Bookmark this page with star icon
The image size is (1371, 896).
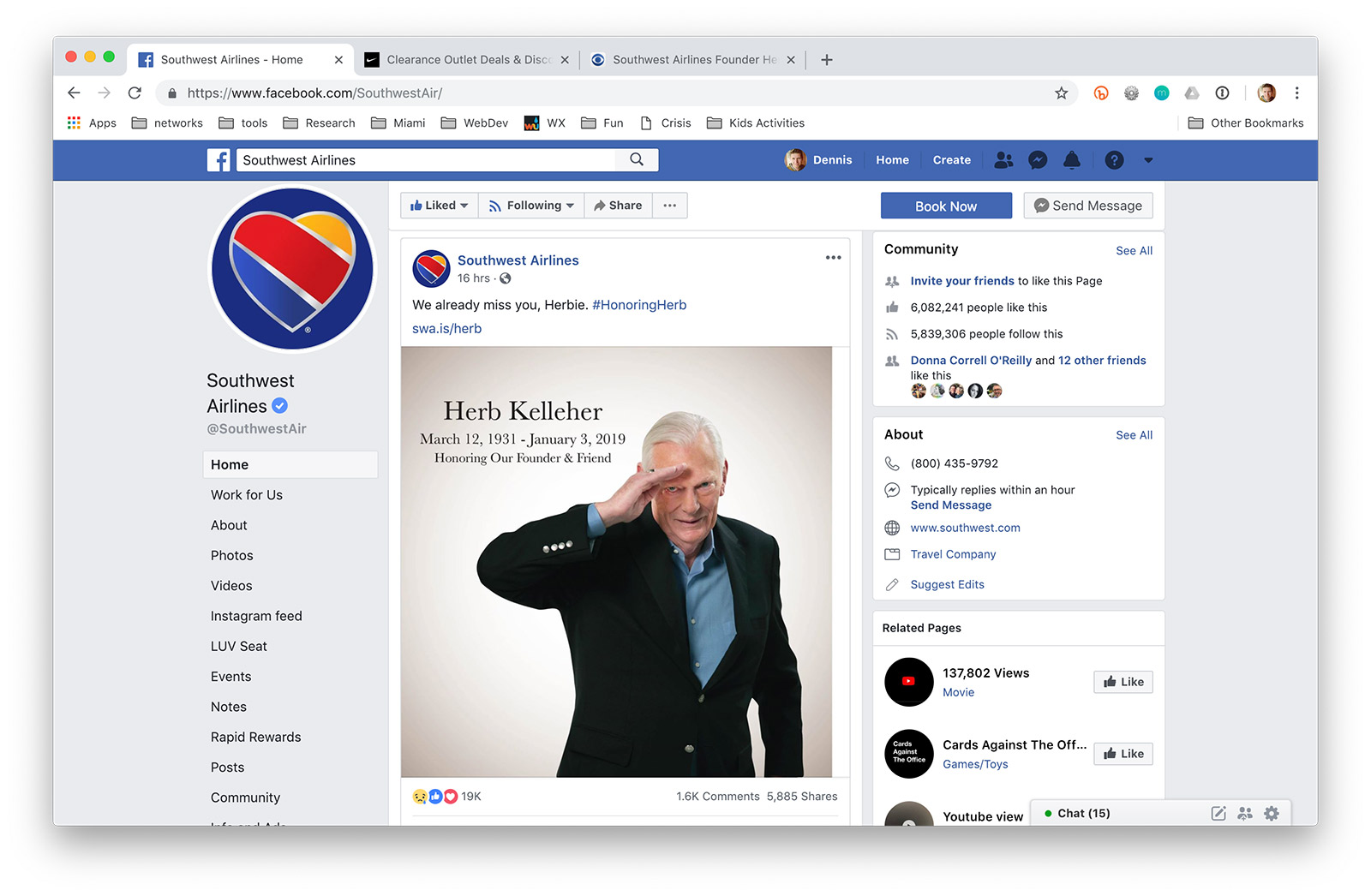click(x=1061, y=93)
